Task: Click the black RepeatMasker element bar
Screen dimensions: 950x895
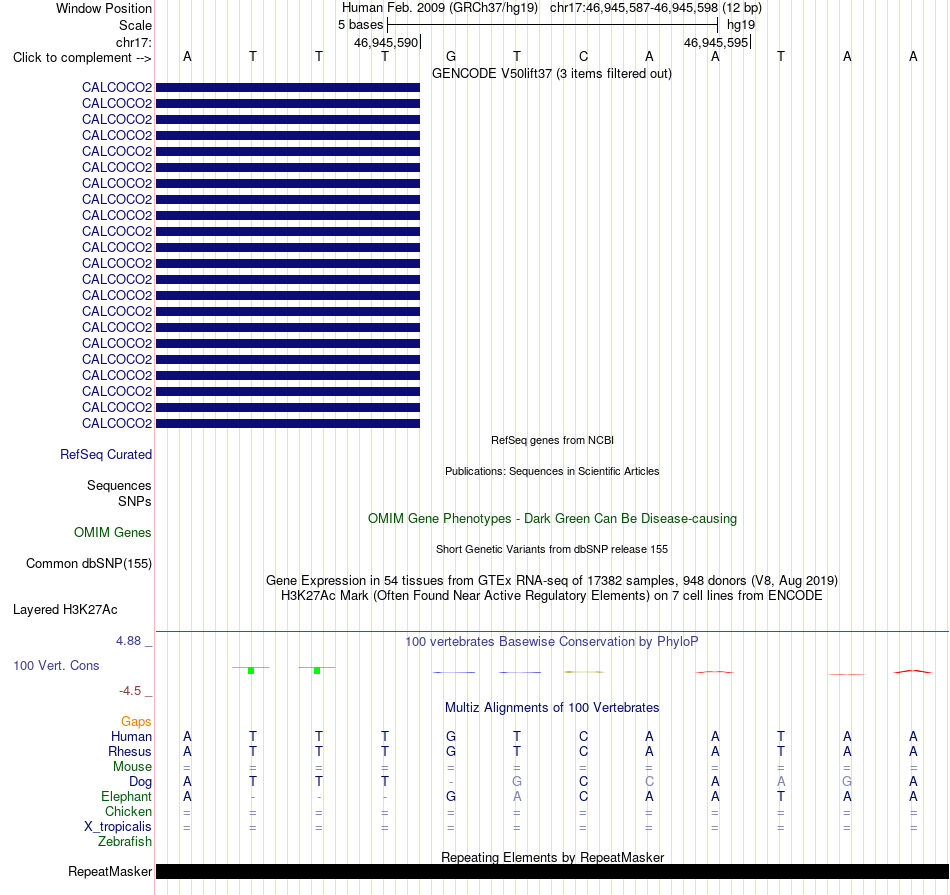Action: (552, 871)
